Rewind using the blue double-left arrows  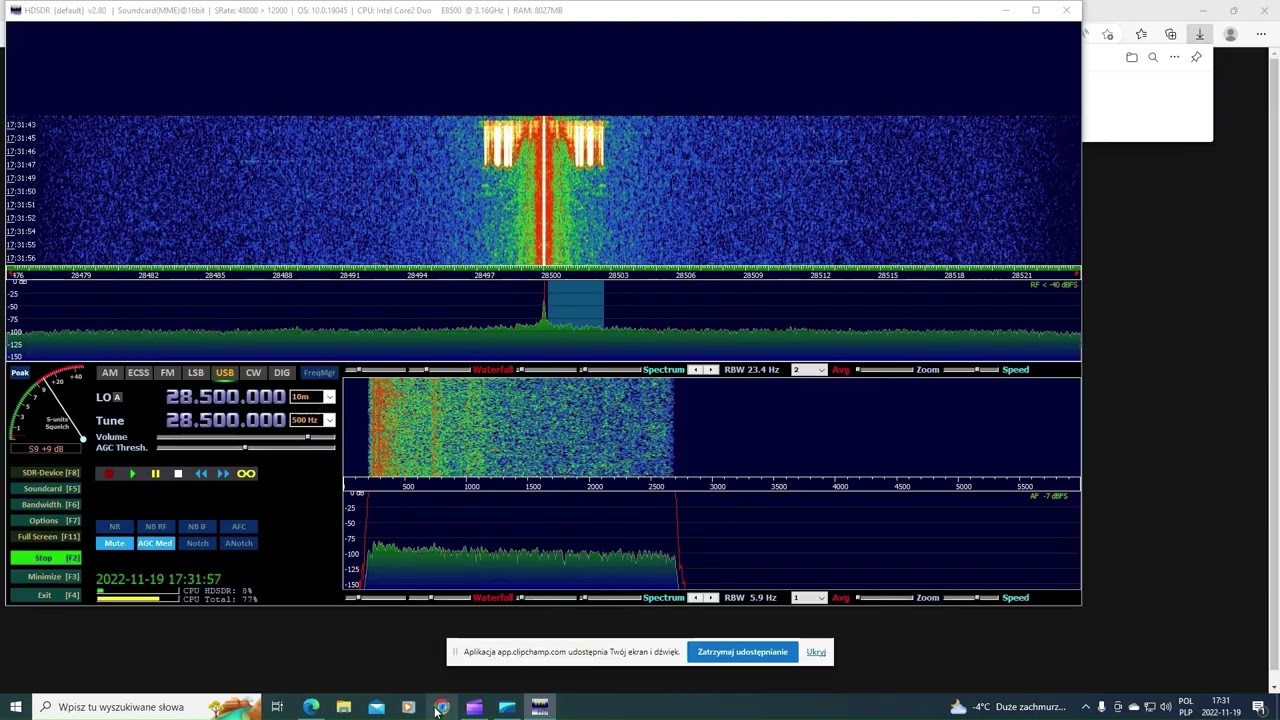pos(201,474)
